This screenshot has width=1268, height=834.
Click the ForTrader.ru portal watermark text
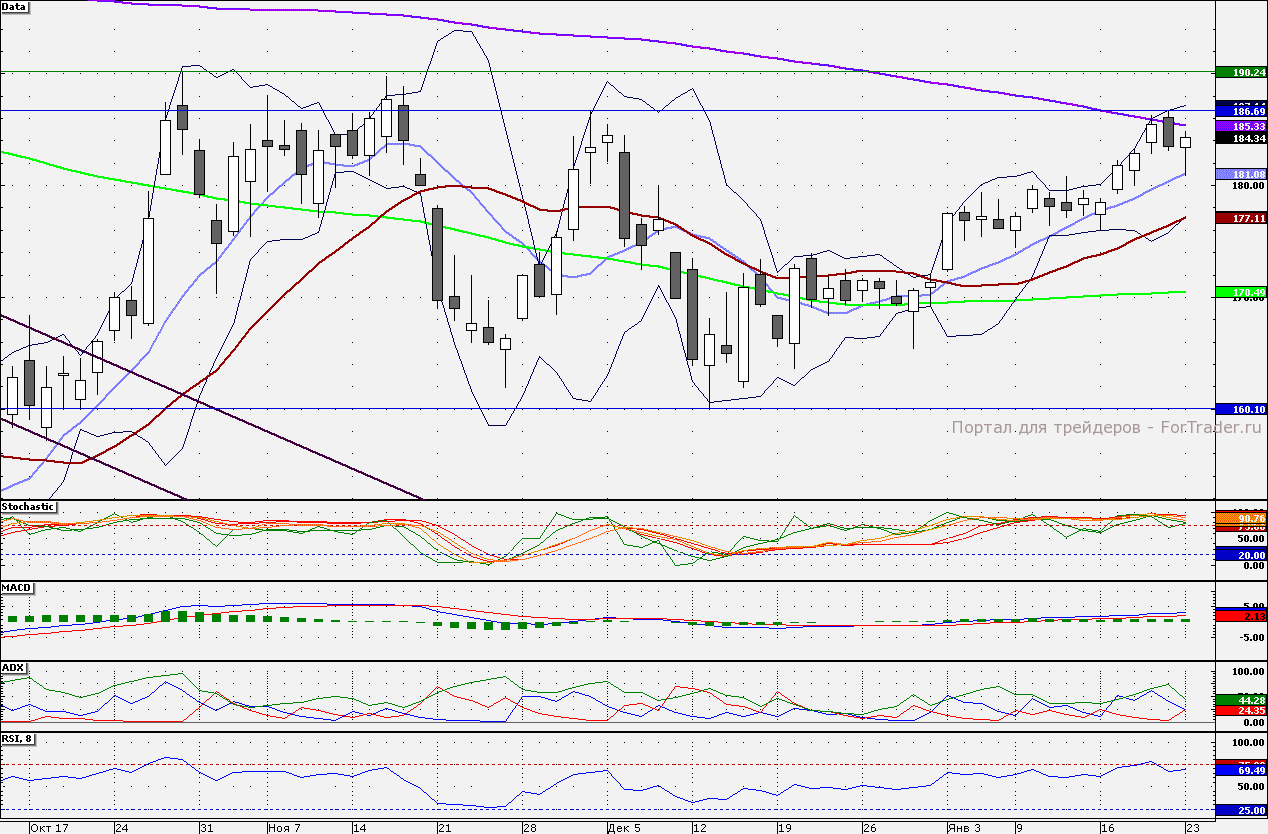point(1105,428)
